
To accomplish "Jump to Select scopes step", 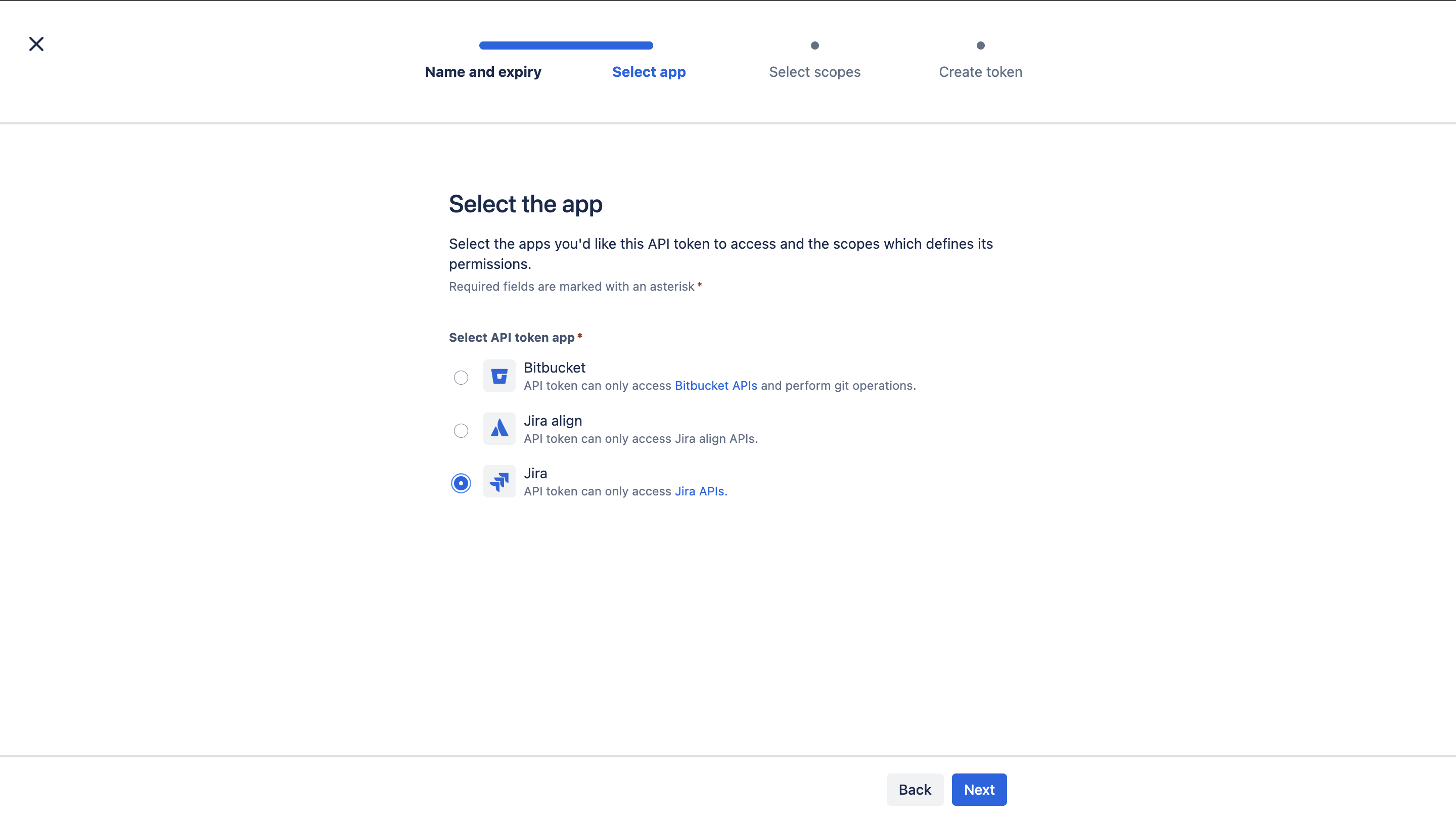I will pos(814,72).
